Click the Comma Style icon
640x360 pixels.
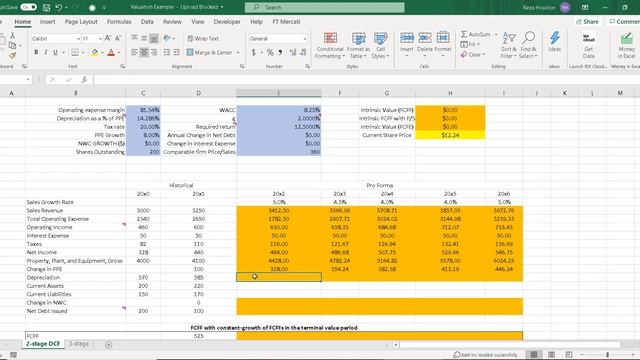280,53
